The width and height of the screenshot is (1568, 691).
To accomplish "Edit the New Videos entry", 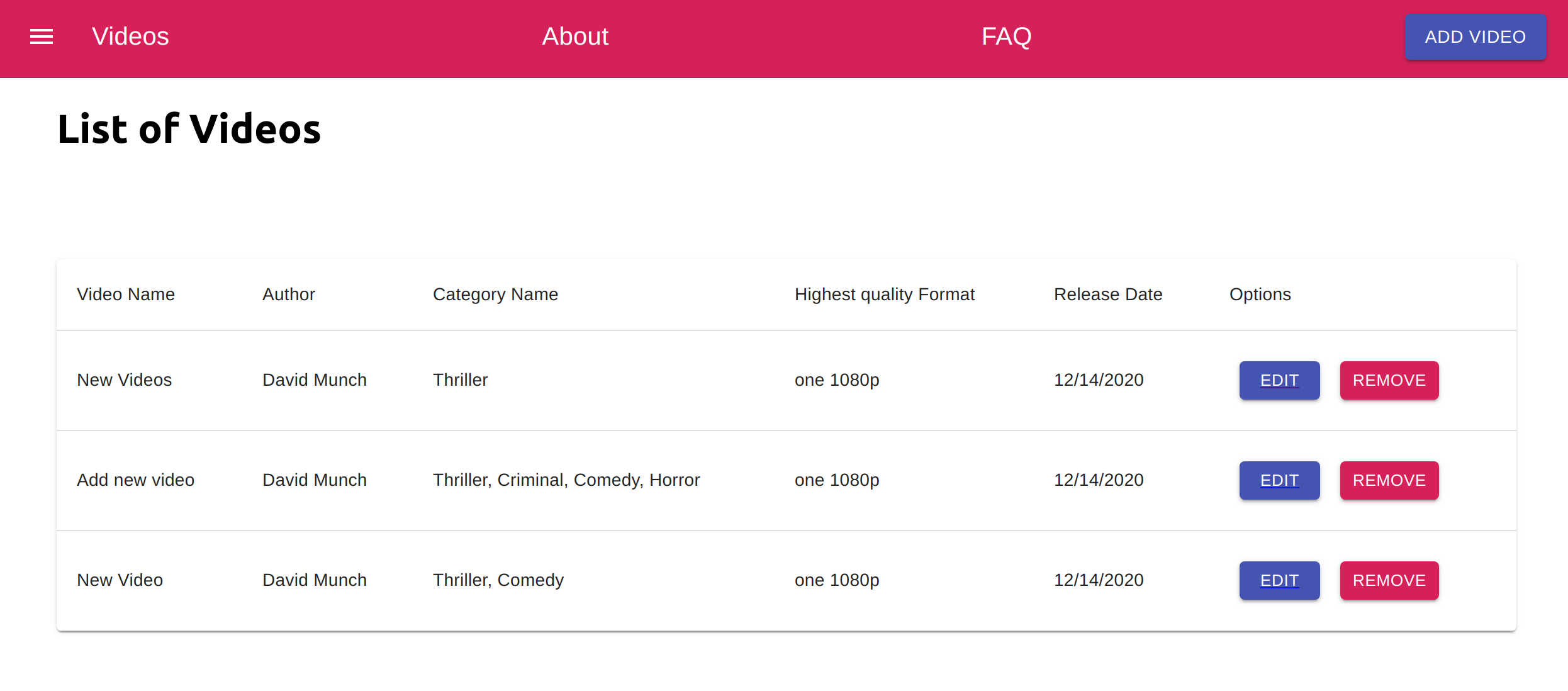I will 1279,380.
